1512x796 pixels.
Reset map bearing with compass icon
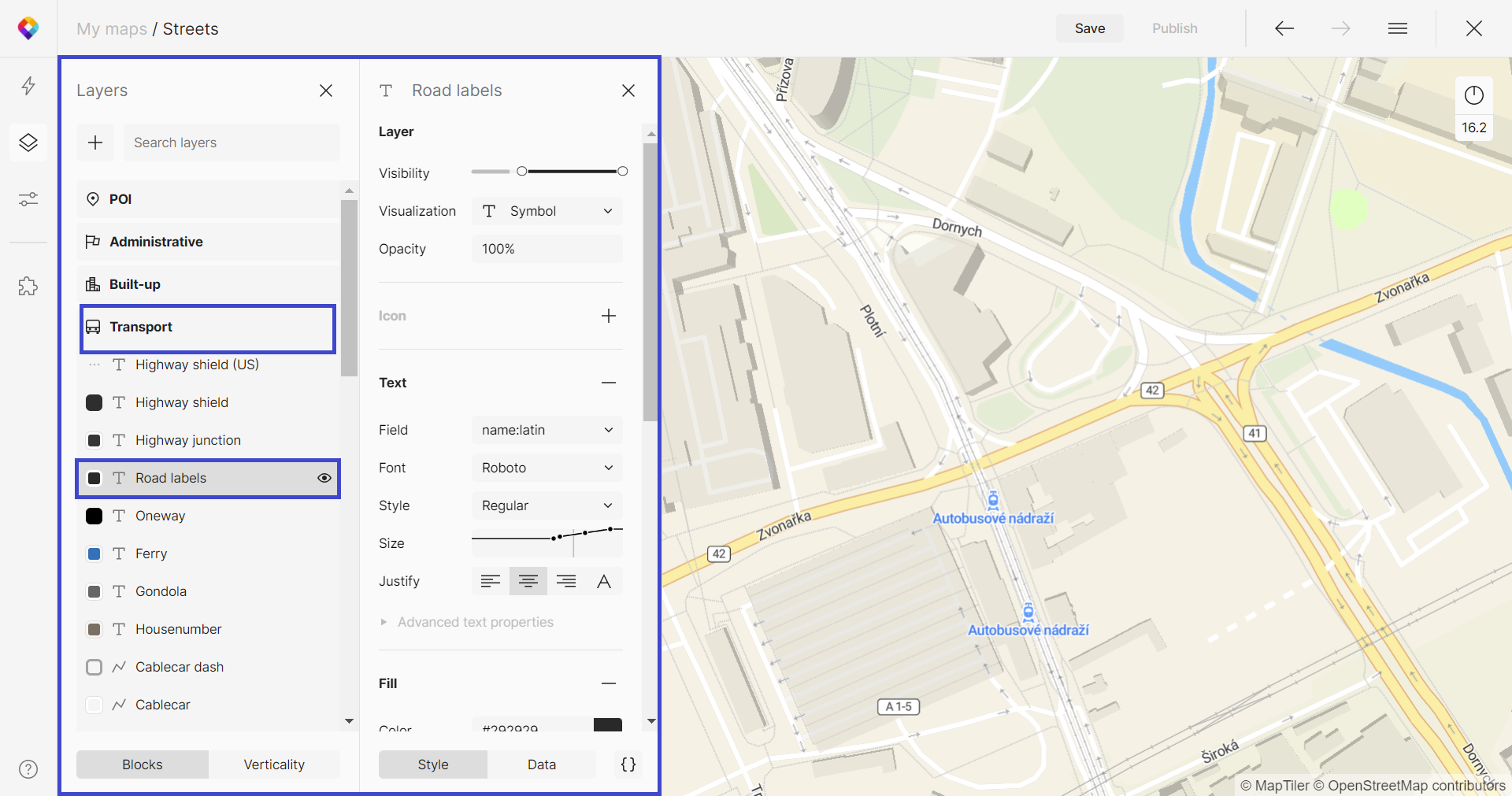tap(1474, 95)
